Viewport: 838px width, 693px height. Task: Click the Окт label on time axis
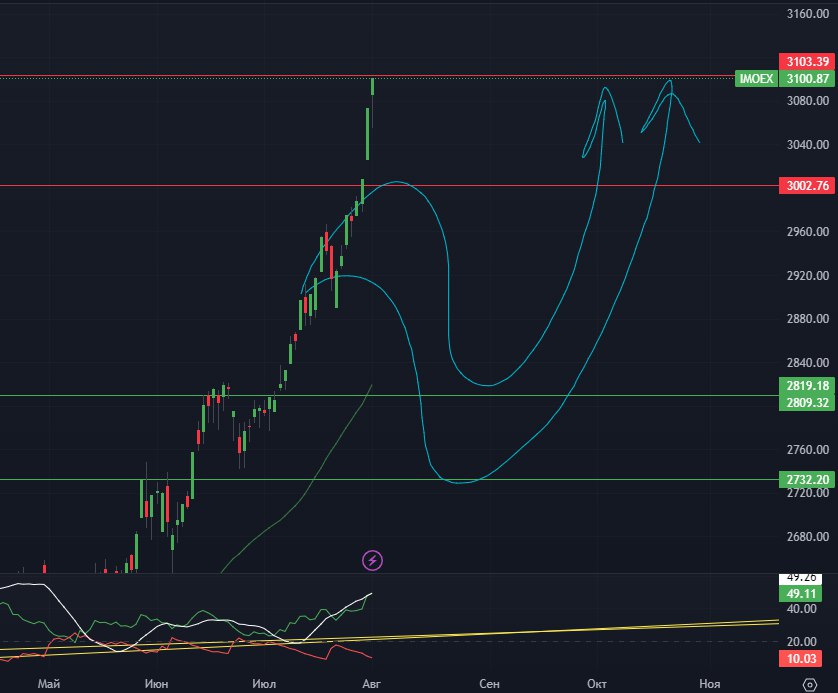click(597, 684)
